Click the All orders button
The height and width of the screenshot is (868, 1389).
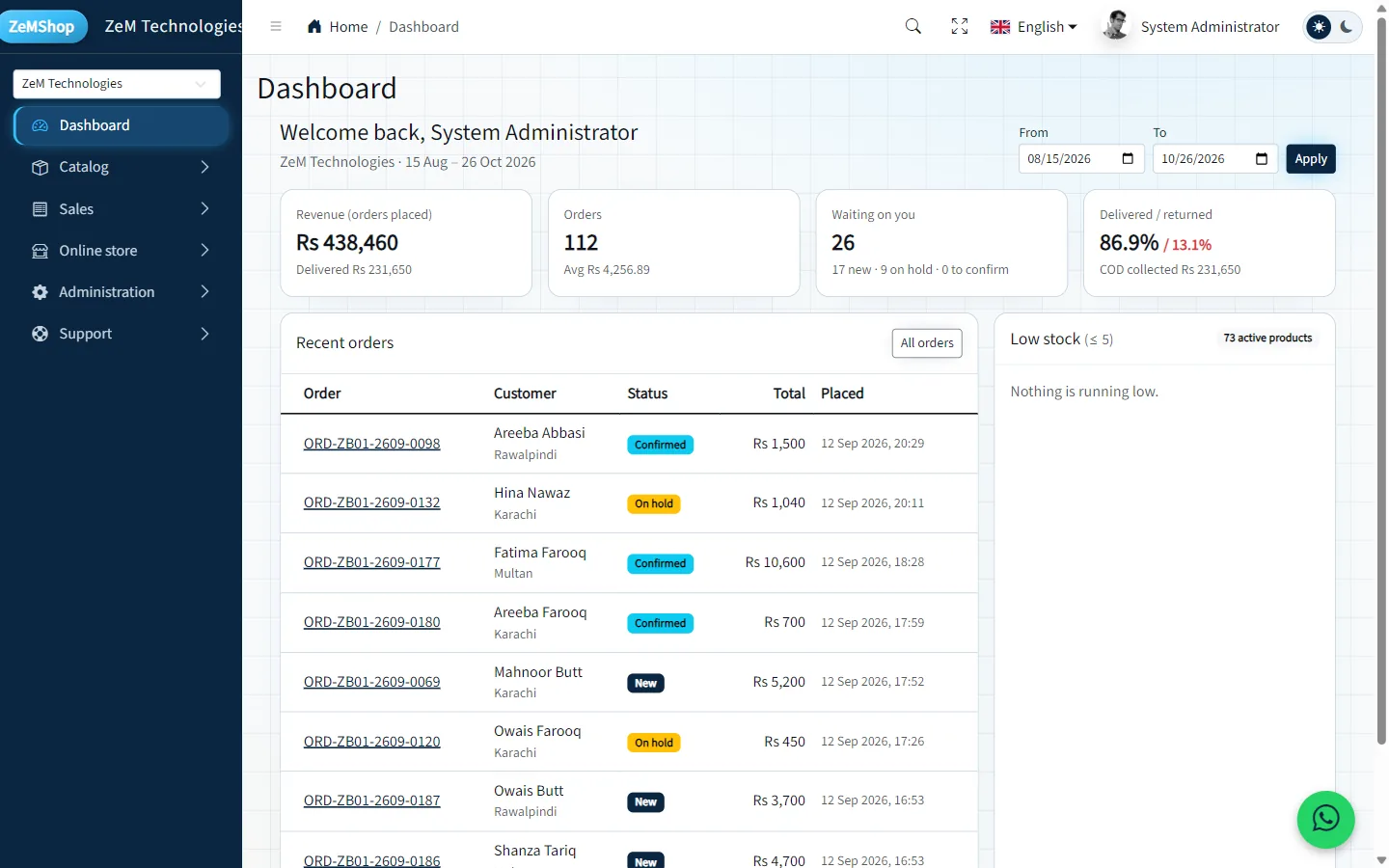927,343
